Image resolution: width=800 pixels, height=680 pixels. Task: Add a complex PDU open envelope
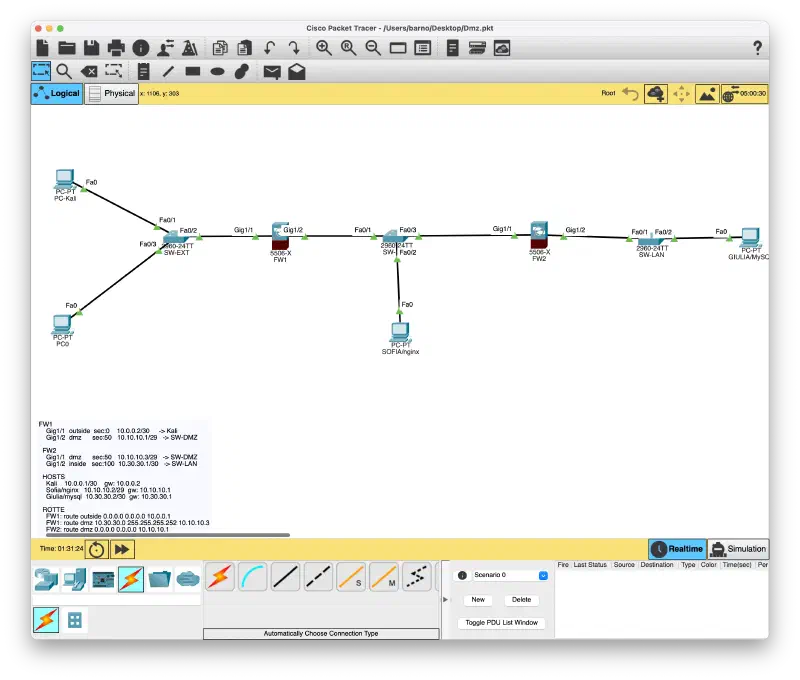tap(297, 71)
